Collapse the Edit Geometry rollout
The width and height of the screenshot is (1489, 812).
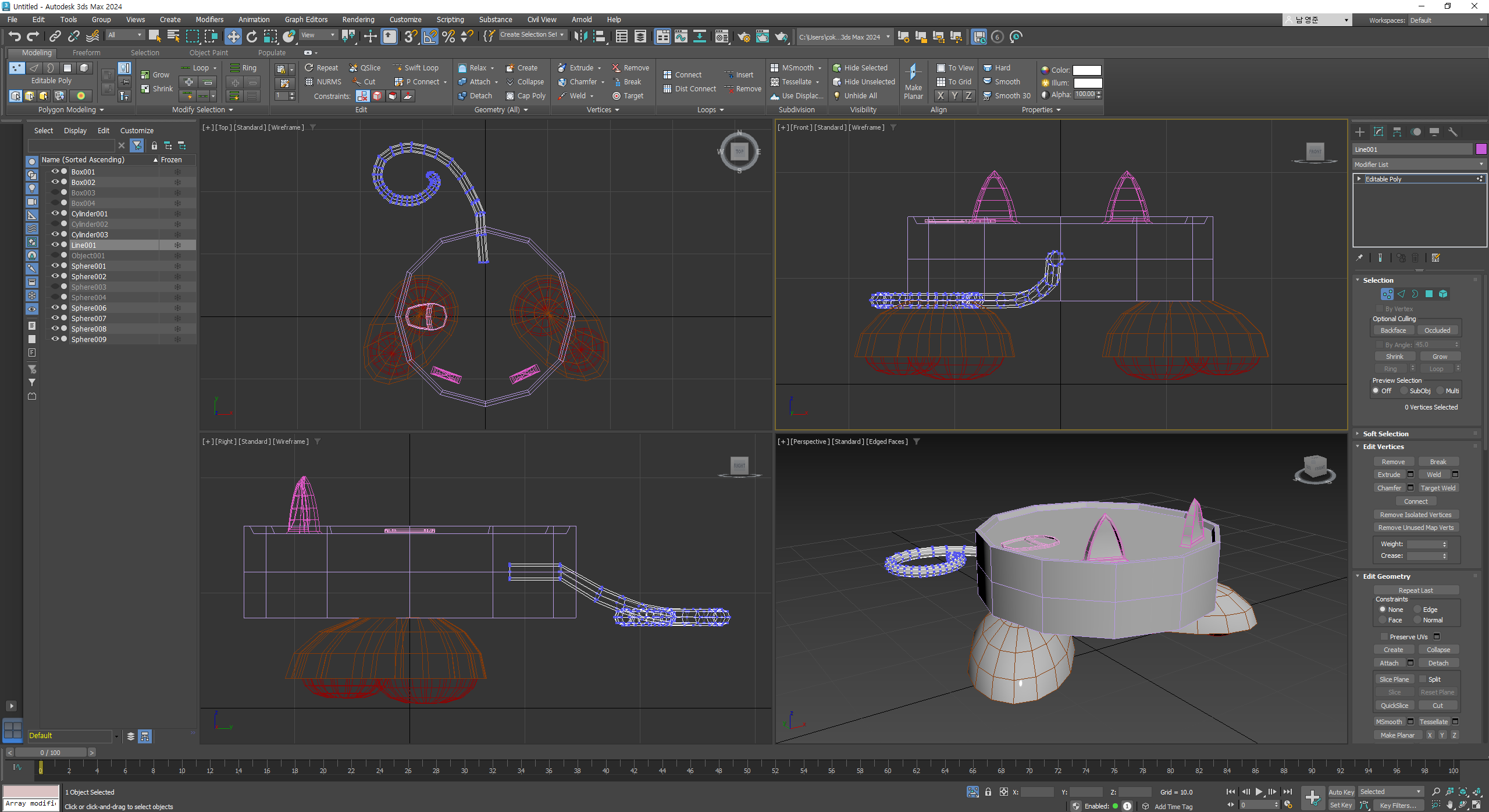(x=1387, y=576)
